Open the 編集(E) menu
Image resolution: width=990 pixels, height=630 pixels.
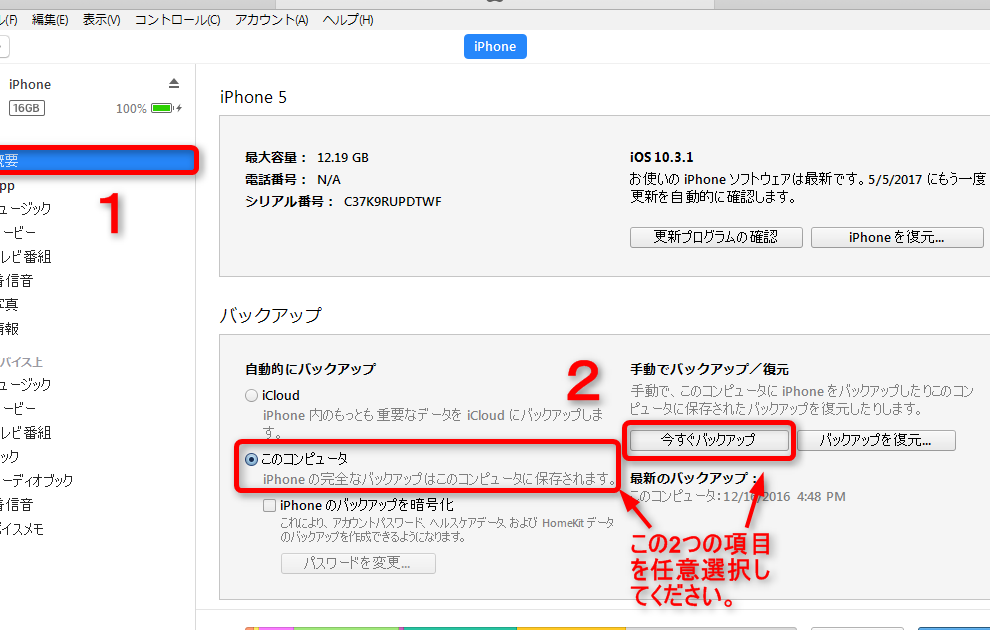pos(50,20)
